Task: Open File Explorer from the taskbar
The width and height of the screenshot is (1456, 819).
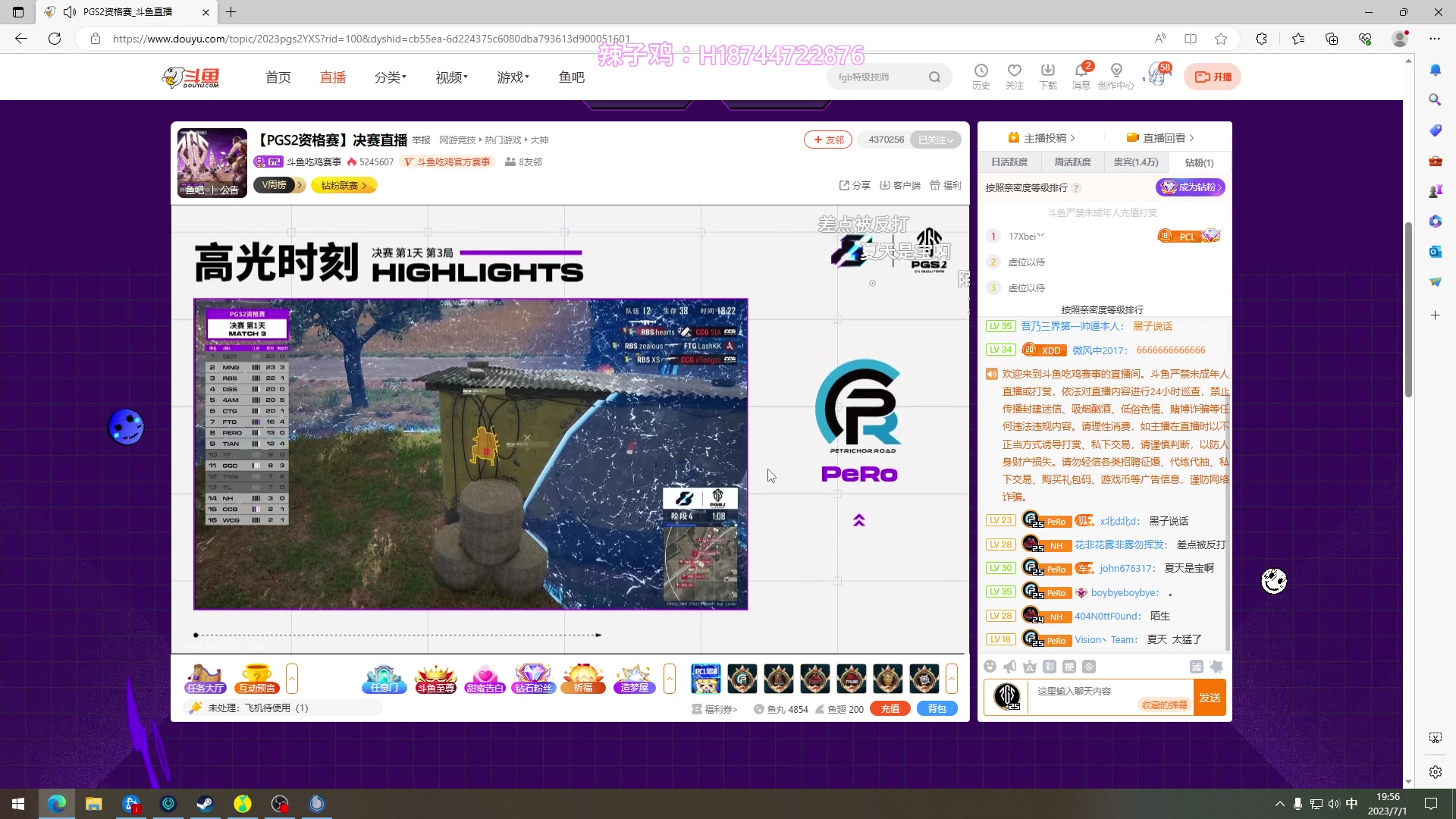Action: click(x=93, y=804)
